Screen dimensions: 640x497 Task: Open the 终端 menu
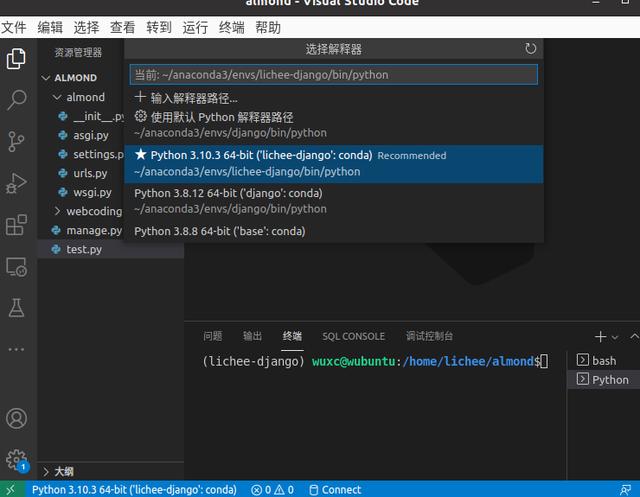231,28
